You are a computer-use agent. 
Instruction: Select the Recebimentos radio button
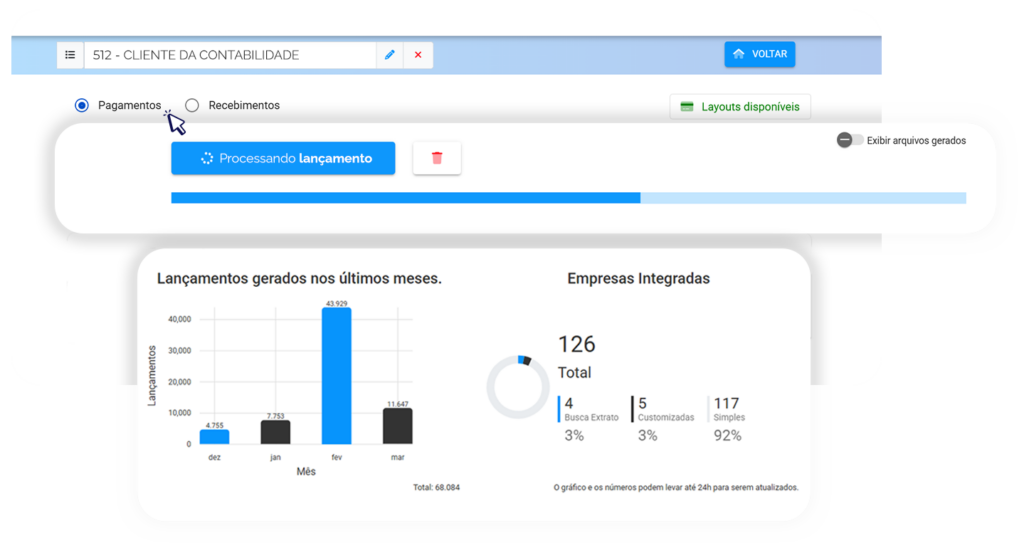pyautogui.click(x=192, y=105)
